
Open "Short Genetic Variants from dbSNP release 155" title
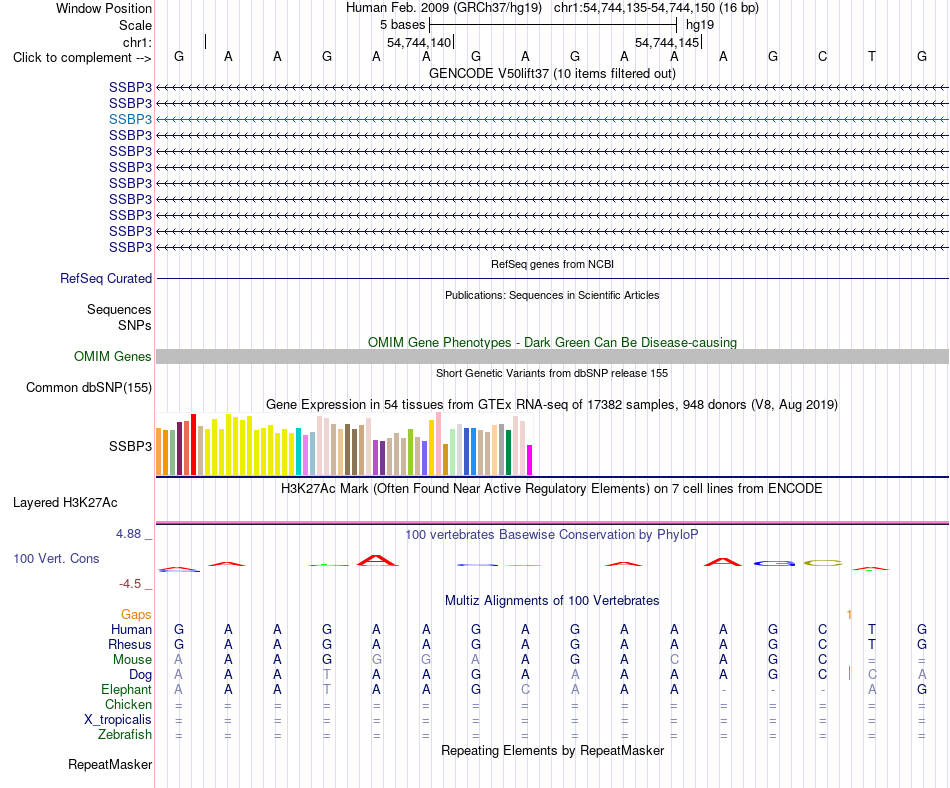552,373
